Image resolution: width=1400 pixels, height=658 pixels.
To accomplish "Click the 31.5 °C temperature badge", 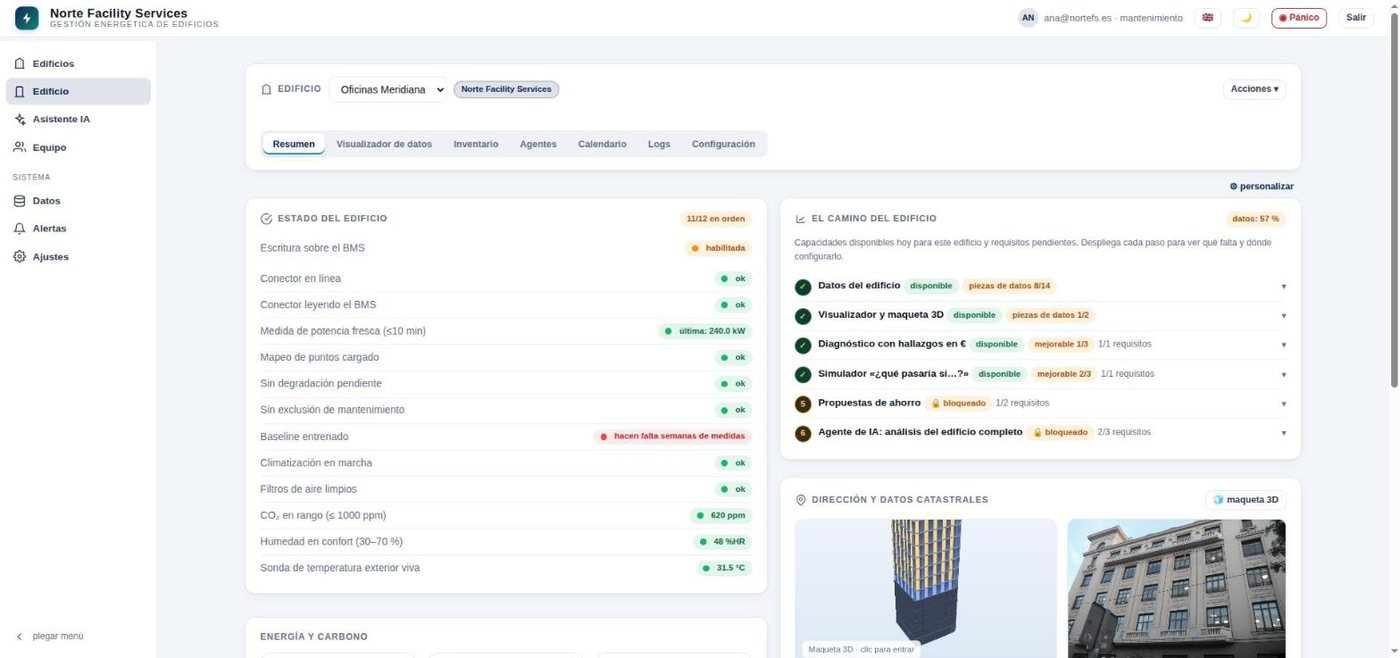I will pyautogui.click(x=725, y=568).
